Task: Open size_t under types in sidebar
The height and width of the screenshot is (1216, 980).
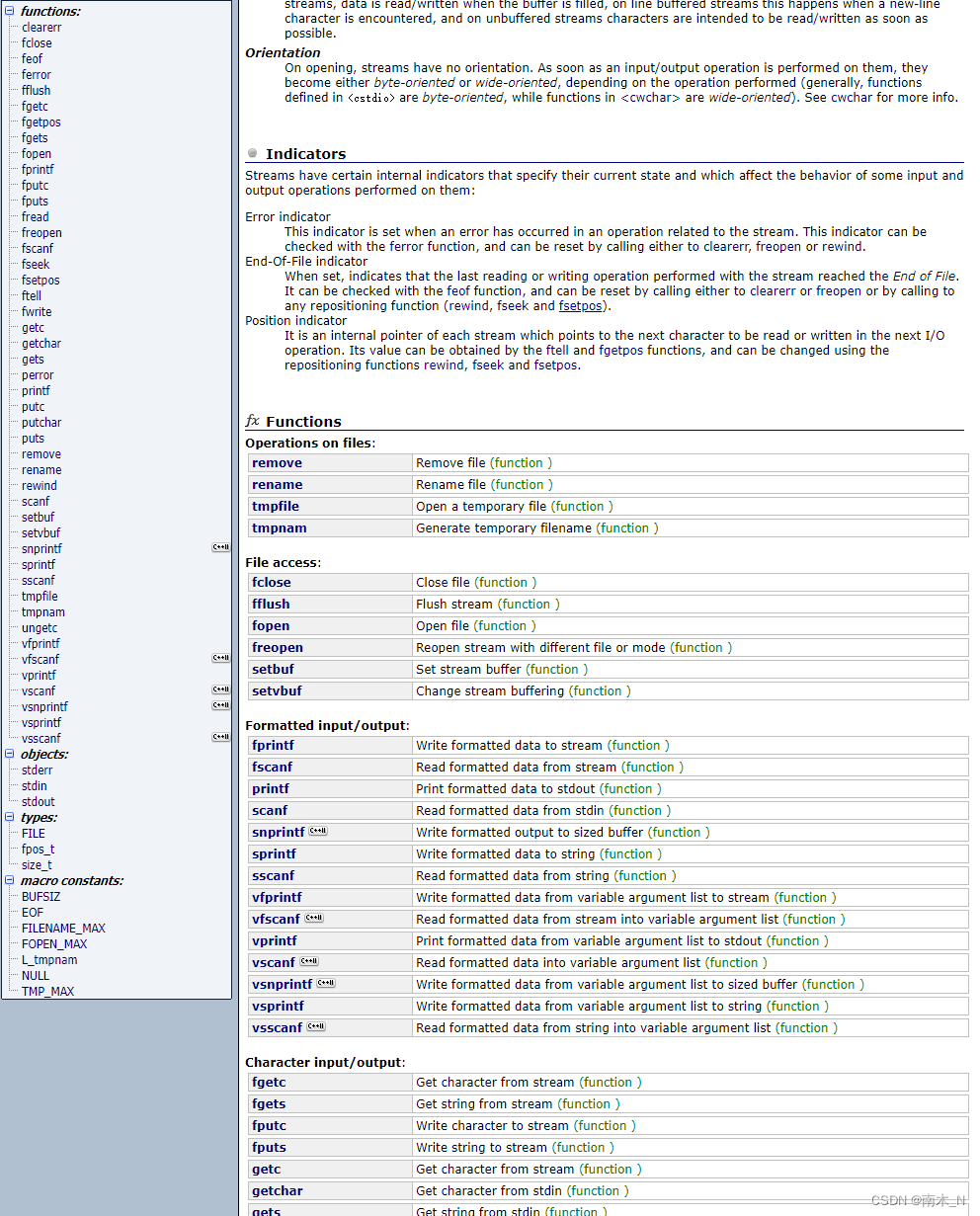Action: coord(37,865)
